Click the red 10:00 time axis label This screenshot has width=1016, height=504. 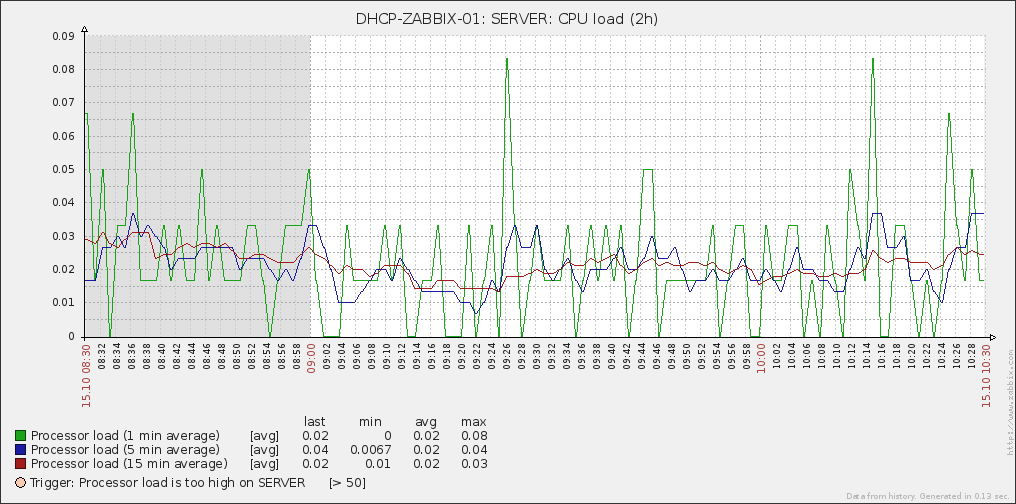pyautogui.click(x=762, y=356)
